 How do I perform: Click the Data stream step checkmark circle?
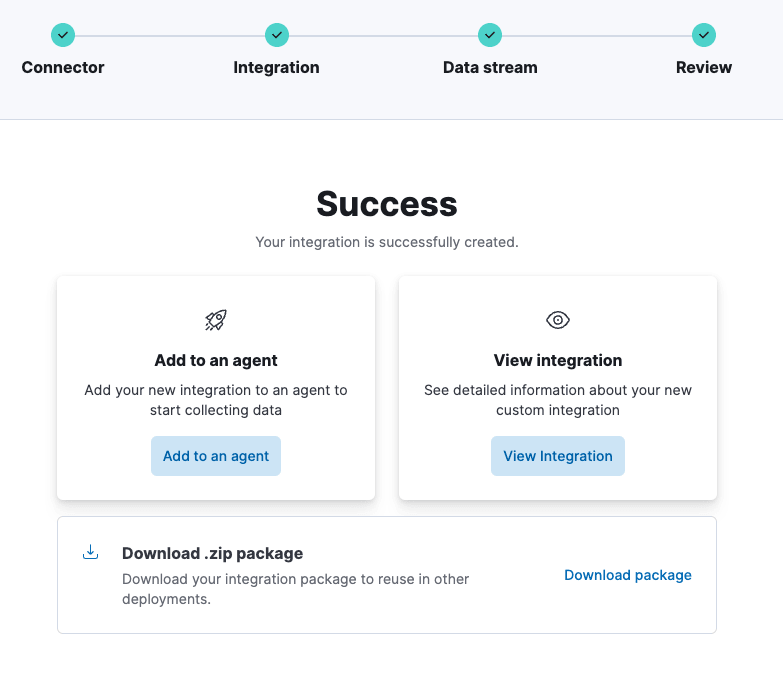click(490, 35)
